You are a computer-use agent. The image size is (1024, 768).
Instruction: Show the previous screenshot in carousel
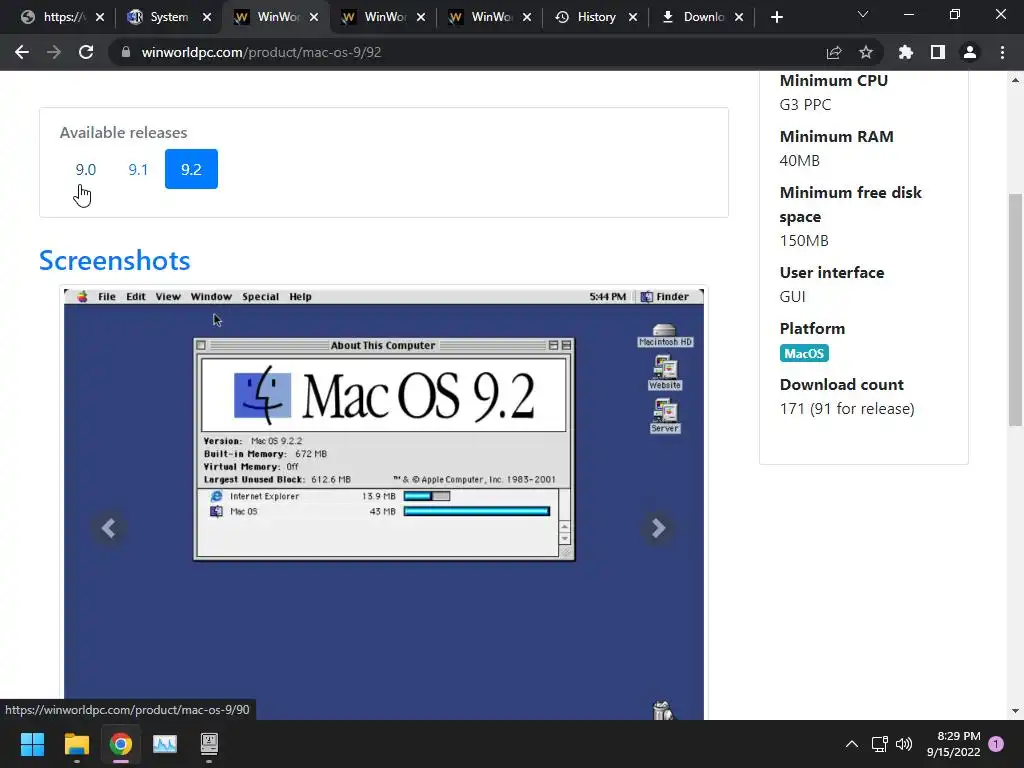click(x=108, y=528)
